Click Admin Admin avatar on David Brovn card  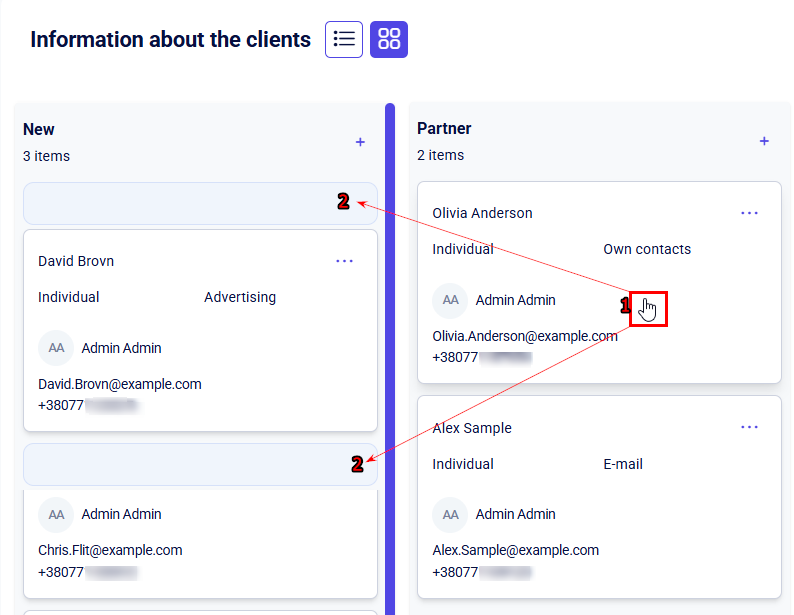(56, 348)
